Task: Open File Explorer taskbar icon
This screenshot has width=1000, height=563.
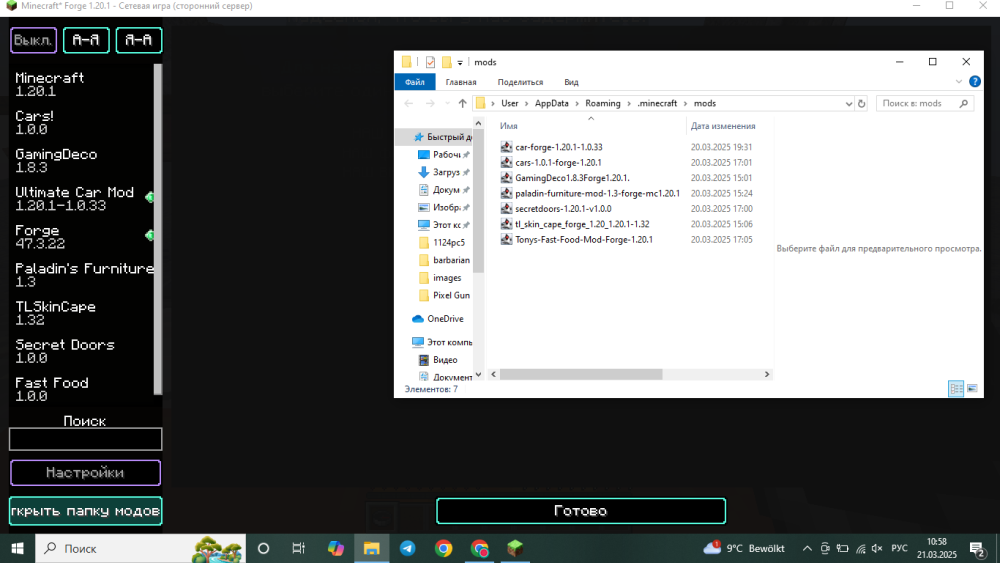Action: pos(371,548)
